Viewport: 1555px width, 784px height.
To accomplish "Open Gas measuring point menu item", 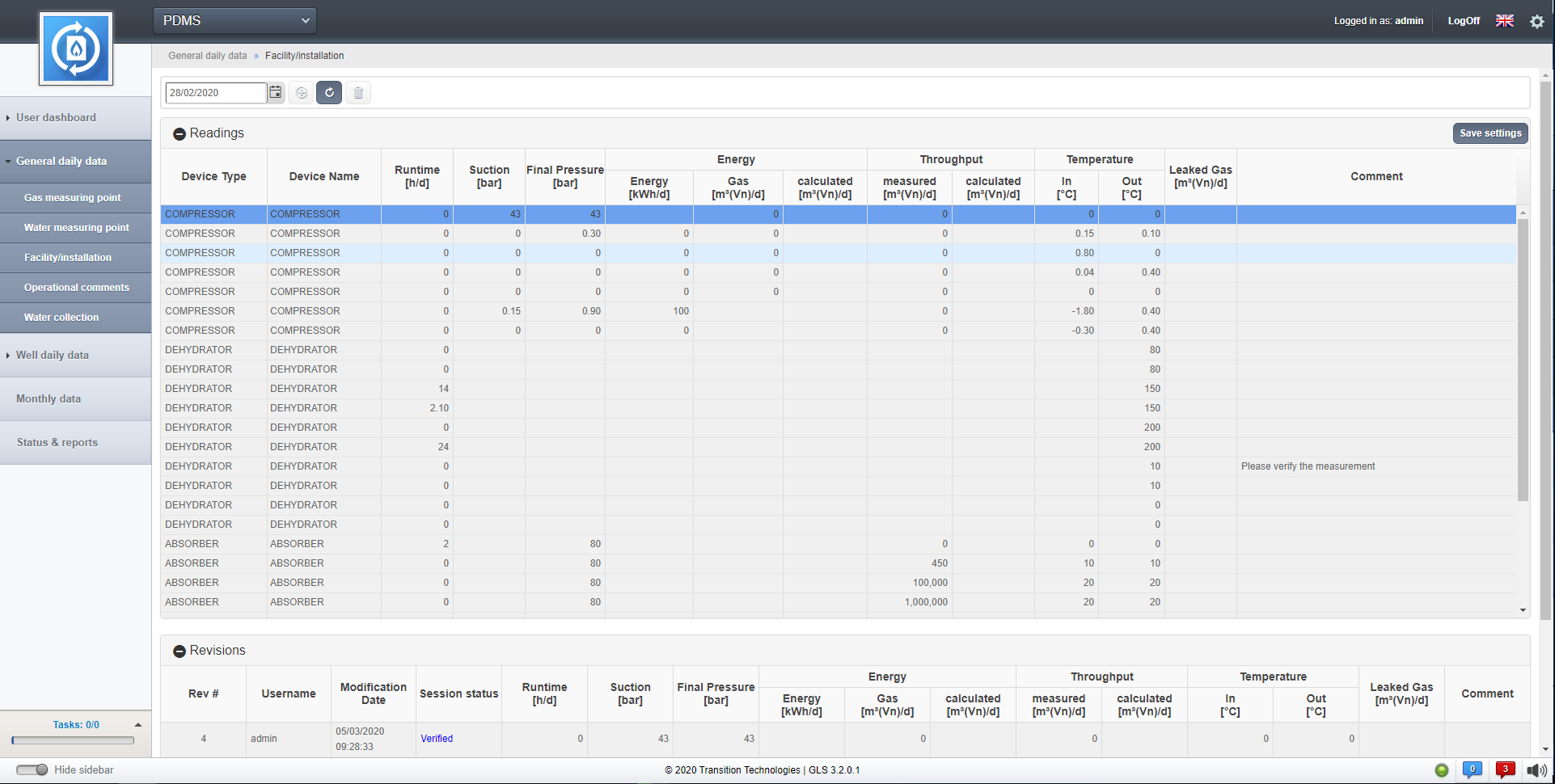I will point(73,197).
